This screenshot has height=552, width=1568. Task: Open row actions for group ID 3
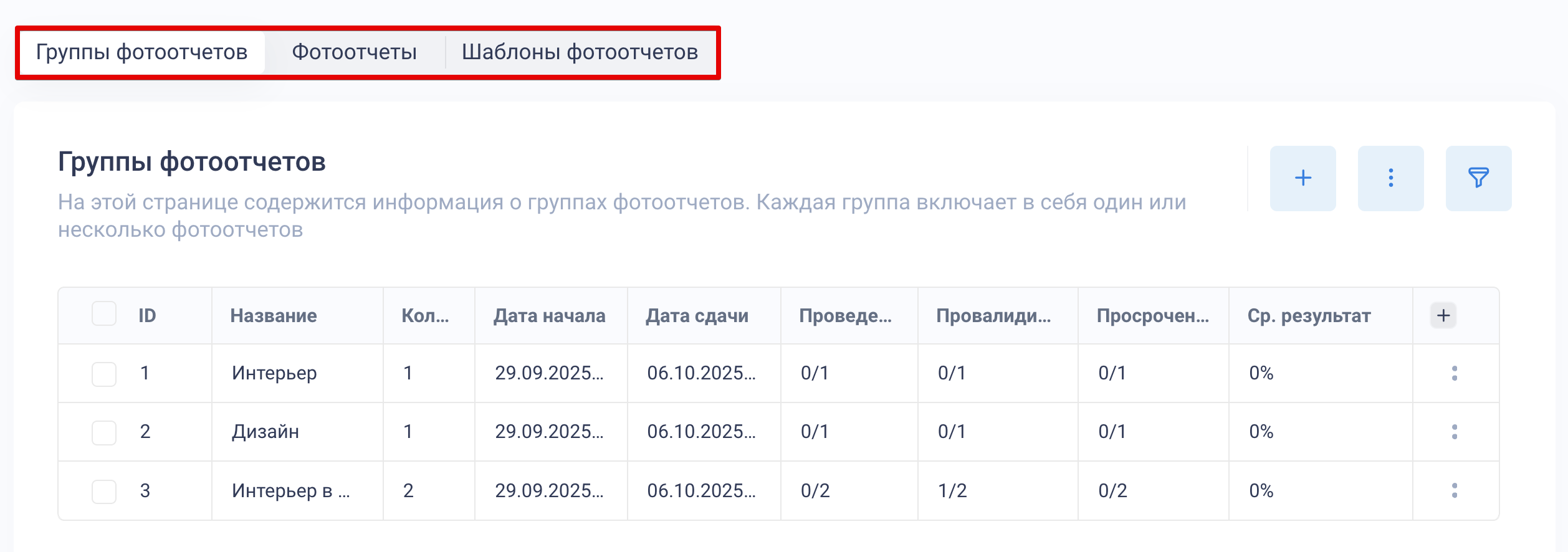[x=1454, y=490]
